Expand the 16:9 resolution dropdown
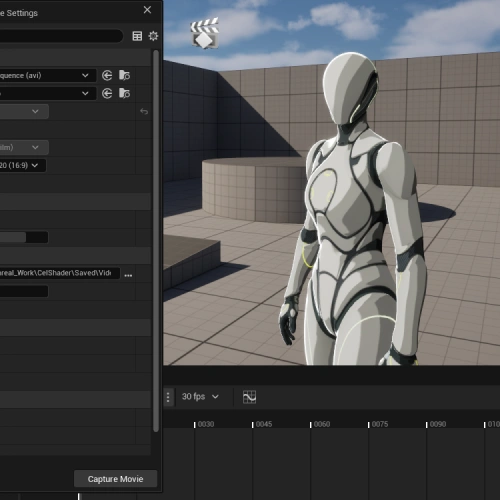This screenshot has height=500, width=500. click(x=23, y=165)
